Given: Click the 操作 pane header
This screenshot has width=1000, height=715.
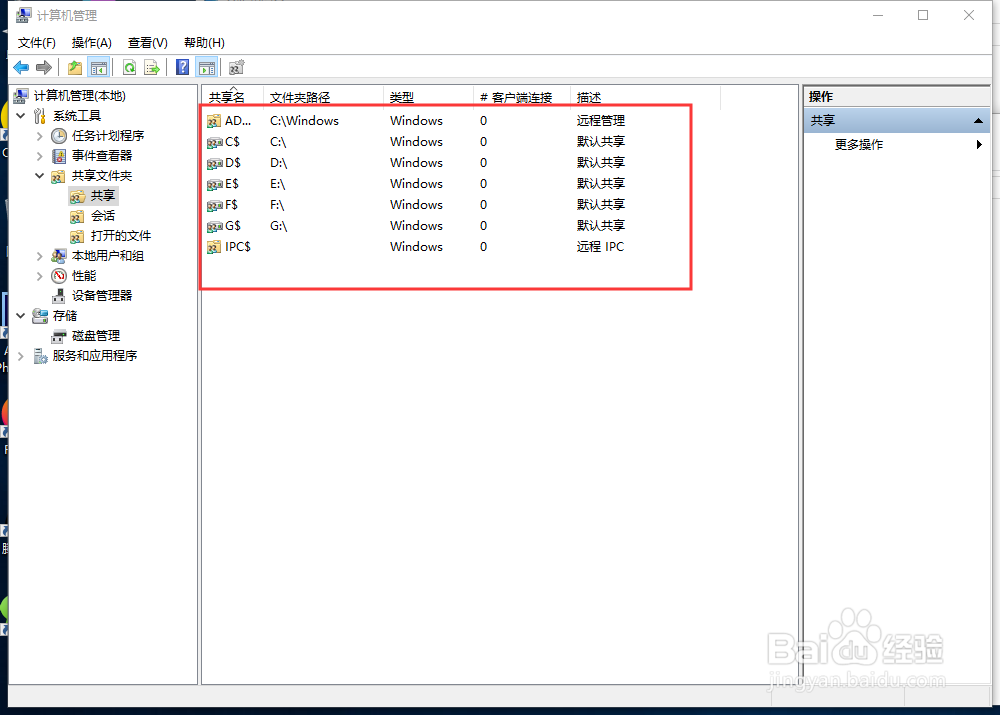Looking at the screenshot, I should point(897,97).
